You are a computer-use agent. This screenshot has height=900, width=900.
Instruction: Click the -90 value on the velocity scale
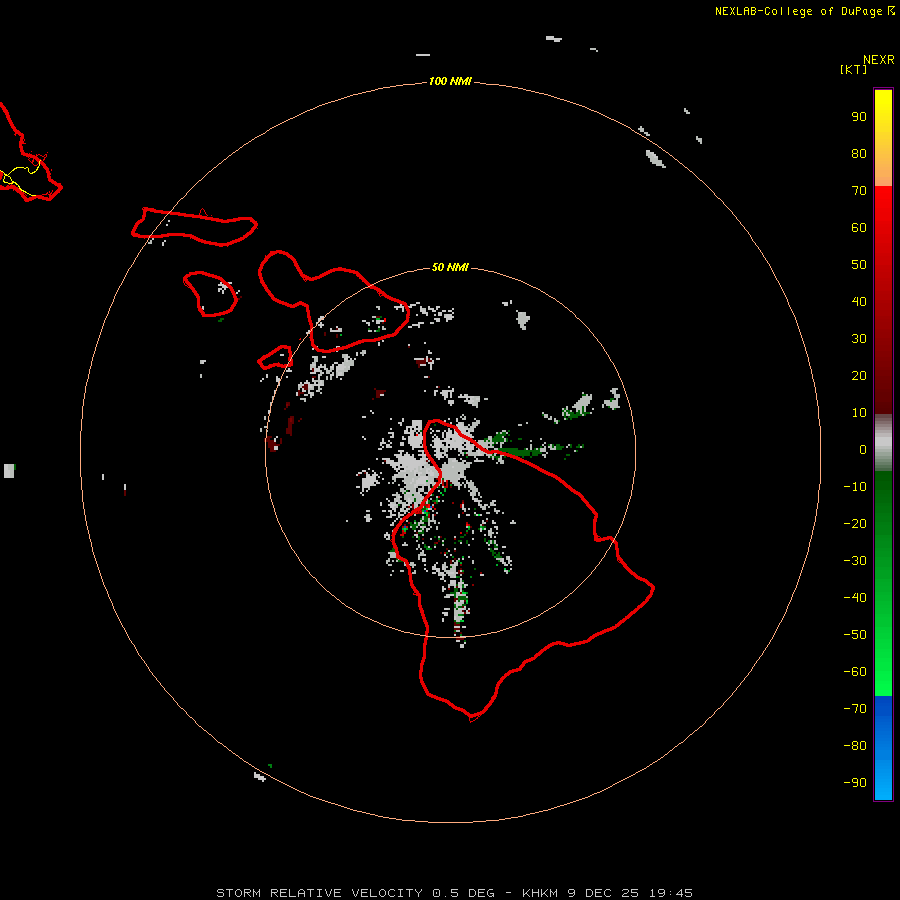(x=855, y=783)
